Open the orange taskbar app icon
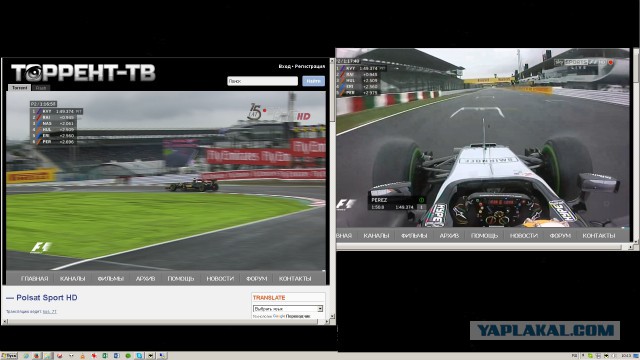 [x=82, y=356]
